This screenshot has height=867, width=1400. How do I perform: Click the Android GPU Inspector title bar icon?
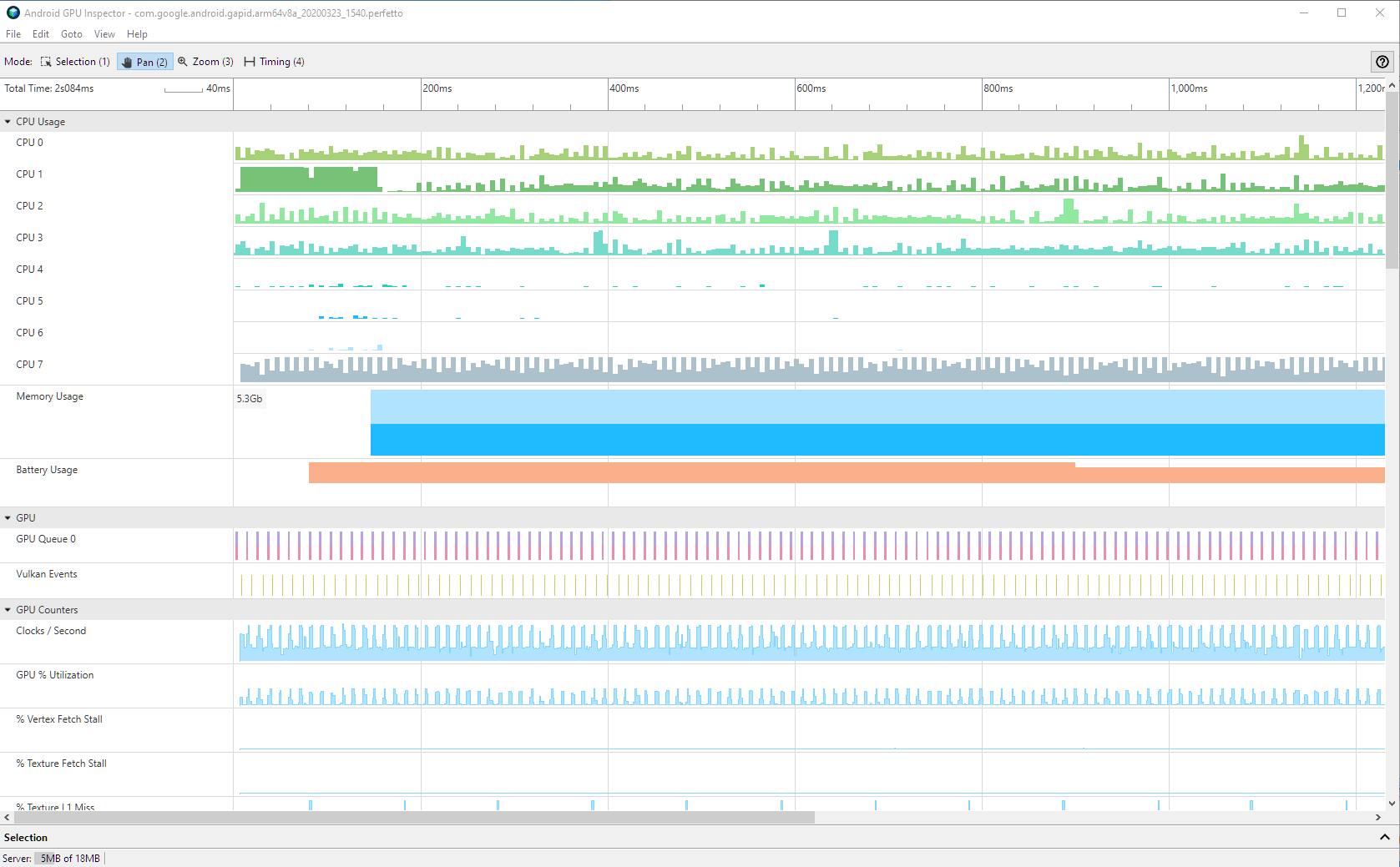tap(12, 13)
